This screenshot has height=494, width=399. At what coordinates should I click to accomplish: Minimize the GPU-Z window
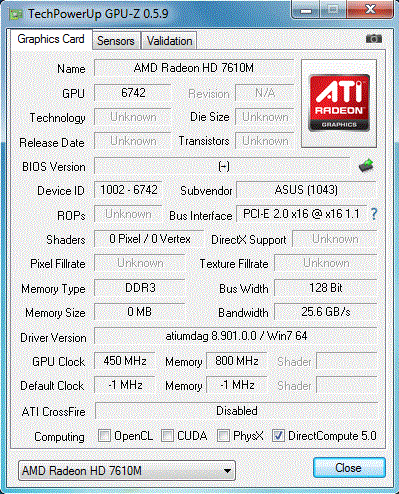click(306, 10)
